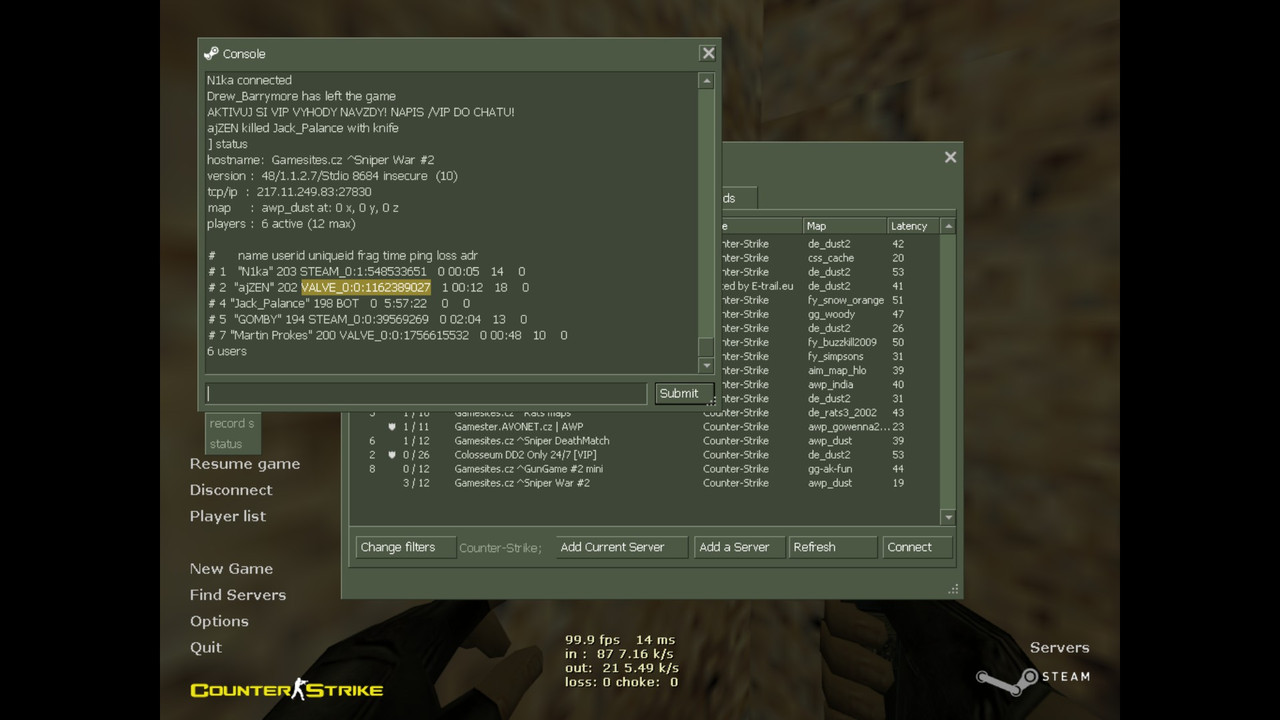Viewport: 1280px width, 720px height.
Task: Click the Counter-Strike; filter label text
Action: pos(500,548)
